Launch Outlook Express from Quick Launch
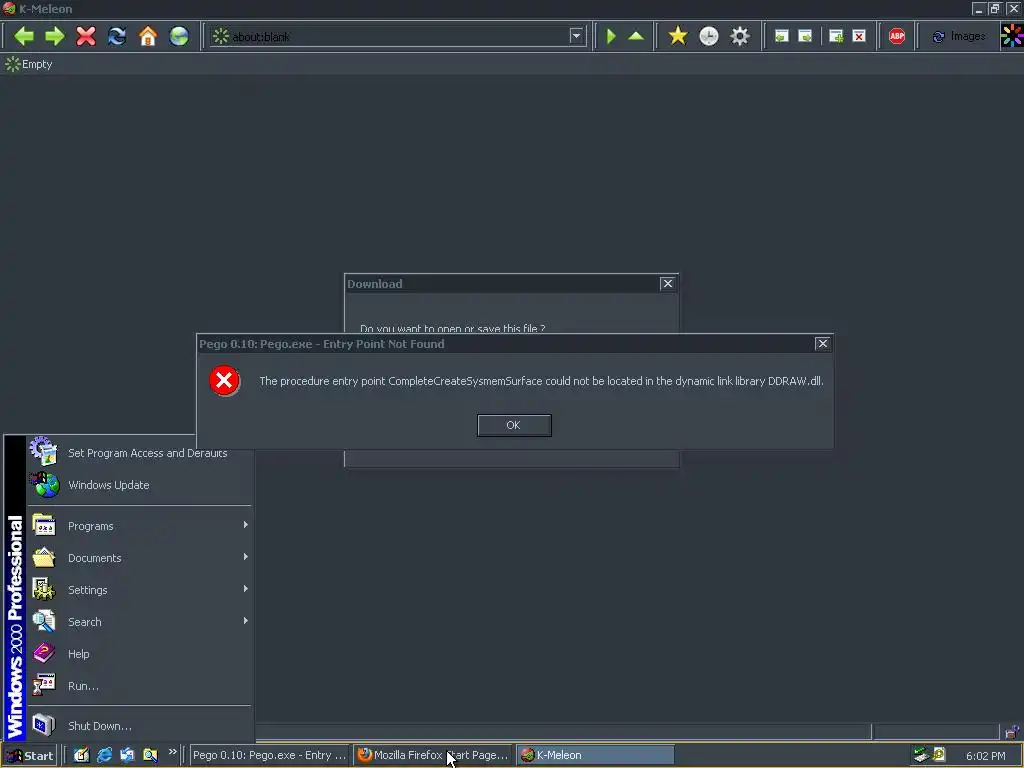Image resolution: width=1024 pixels, height=768 pixels. pyautogui.click(x=127, y=755)
